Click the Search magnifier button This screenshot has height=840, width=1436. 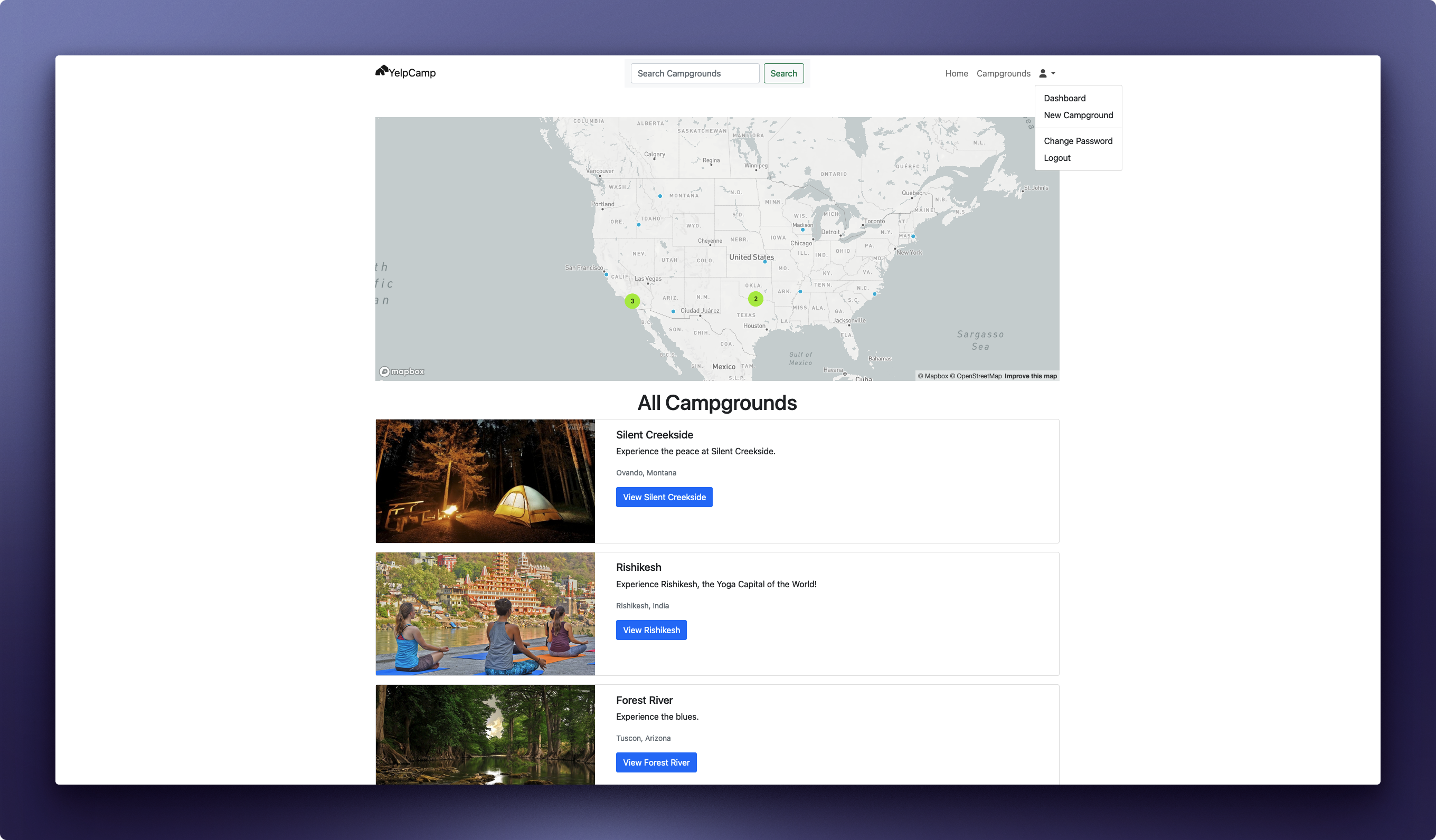[x=784, y=73]
